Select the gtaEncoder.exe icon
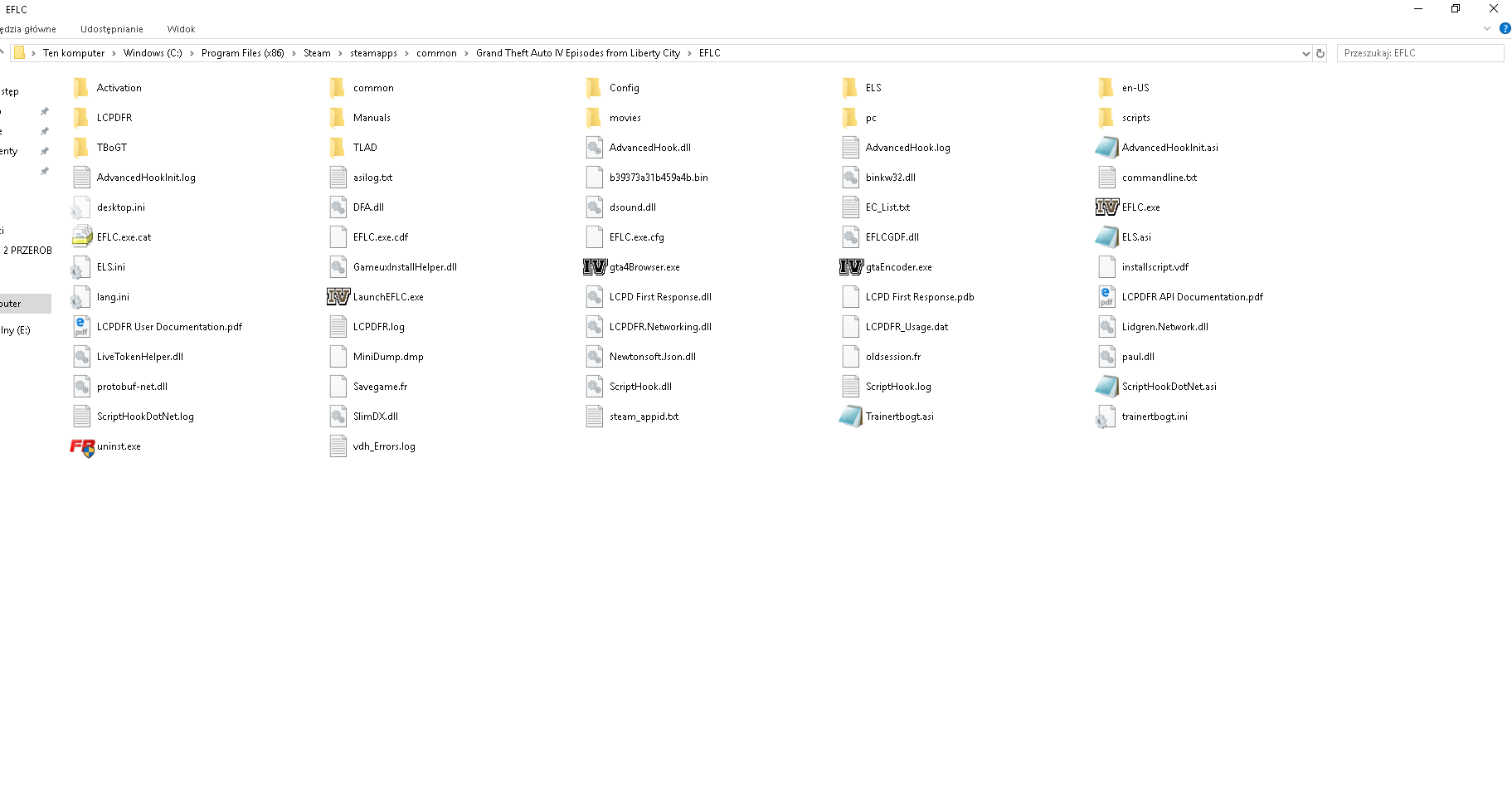Screen dimensions: 1512x809 [x=850, y=267]
